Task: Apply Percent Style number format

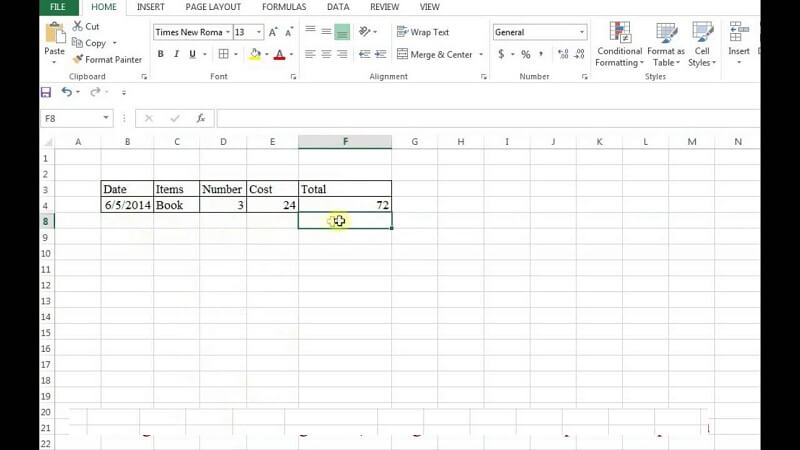Action: [526, 55]
